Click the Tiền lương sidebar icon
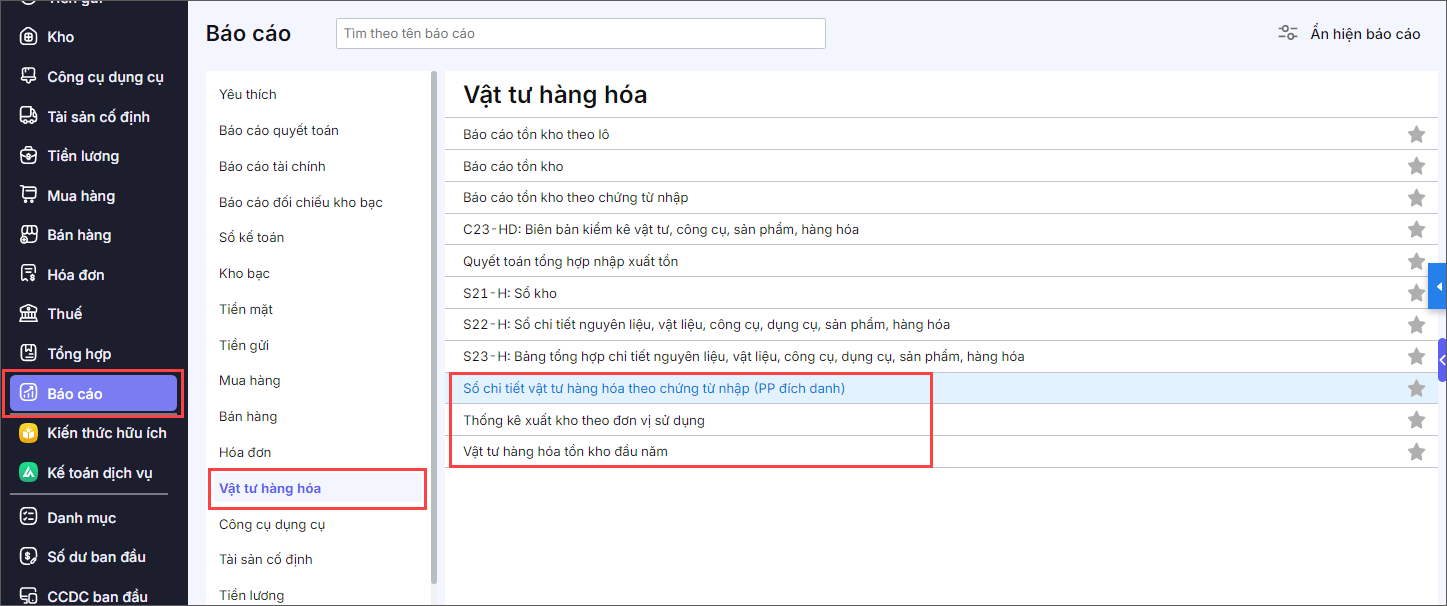Viewport: 1447px width, 606px height. [x=29, y=156]
